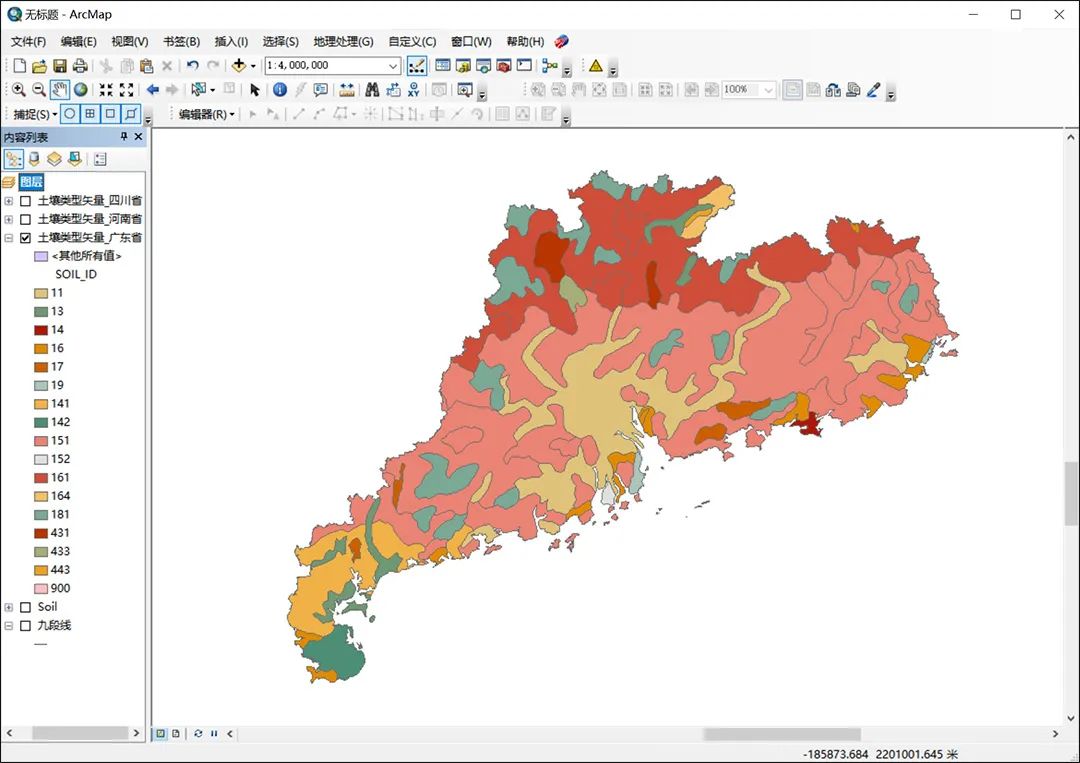The height and width of the screenshot is (763, 1080).
Task: Open the 捕捉(S) snapping dropdown
Action: click(x=35, y=114)
